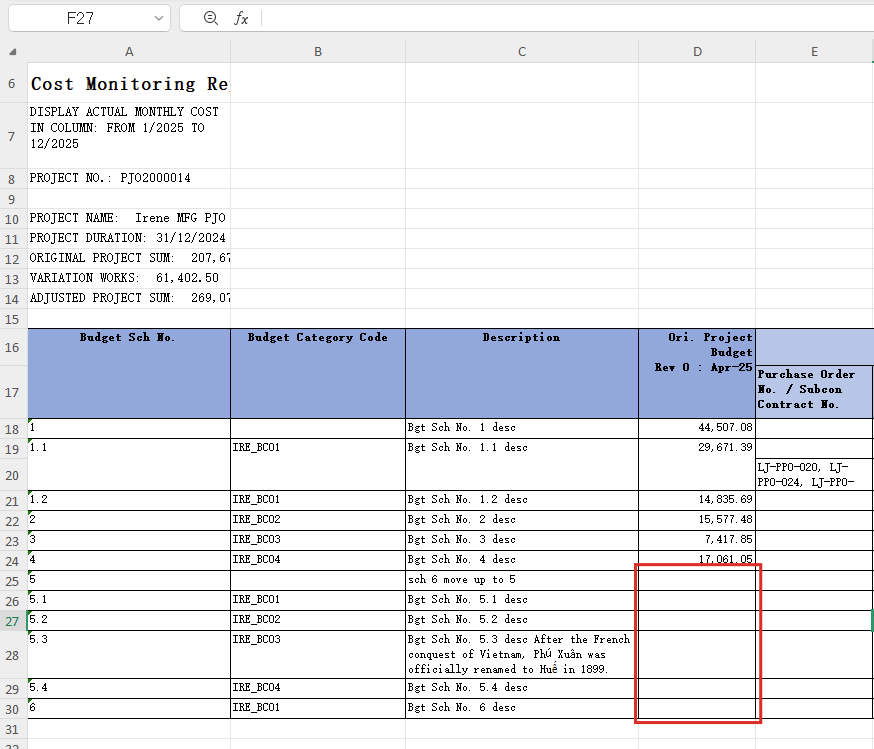Click the 15,577.48 budget cell
This screenshot has width=874, height=749.
(x=697, y=521)
